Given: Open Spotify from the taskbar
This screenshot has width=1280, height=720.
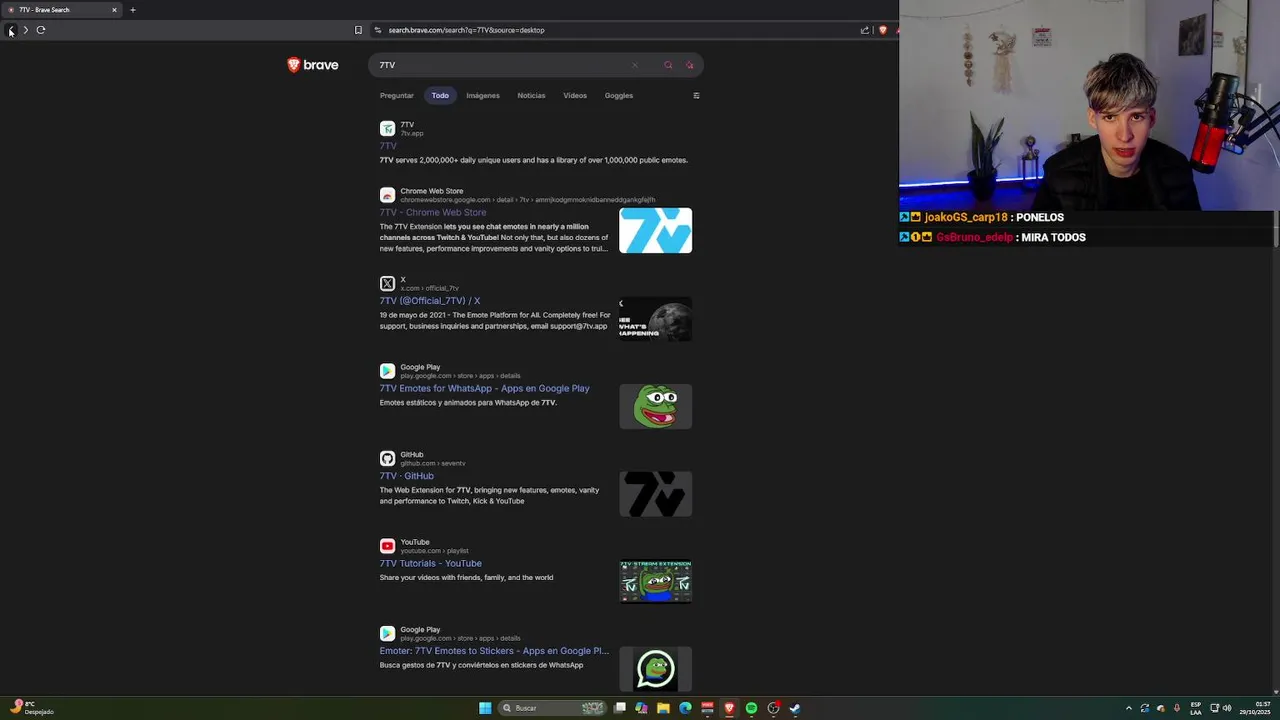Looking at the screenshot, I should click(x=751, y=708).
